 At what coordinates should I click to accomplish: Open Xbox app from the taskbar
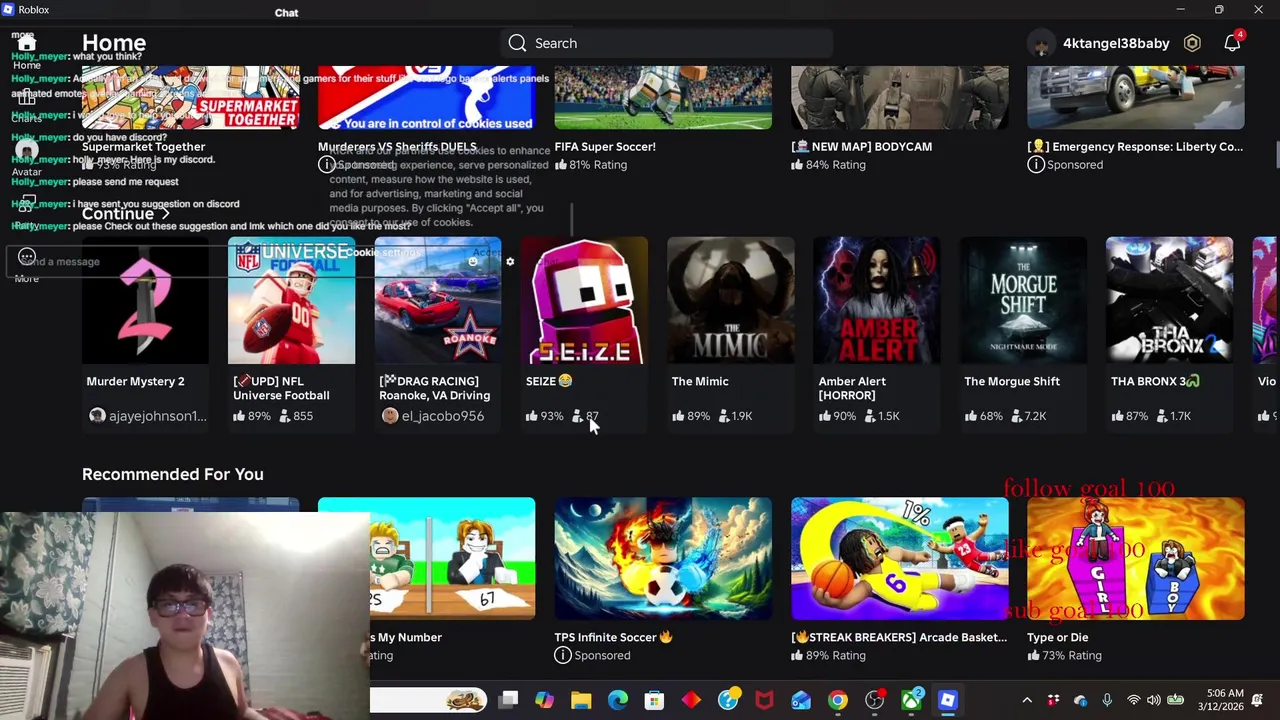pyautogui.click(x=911, y=700)
